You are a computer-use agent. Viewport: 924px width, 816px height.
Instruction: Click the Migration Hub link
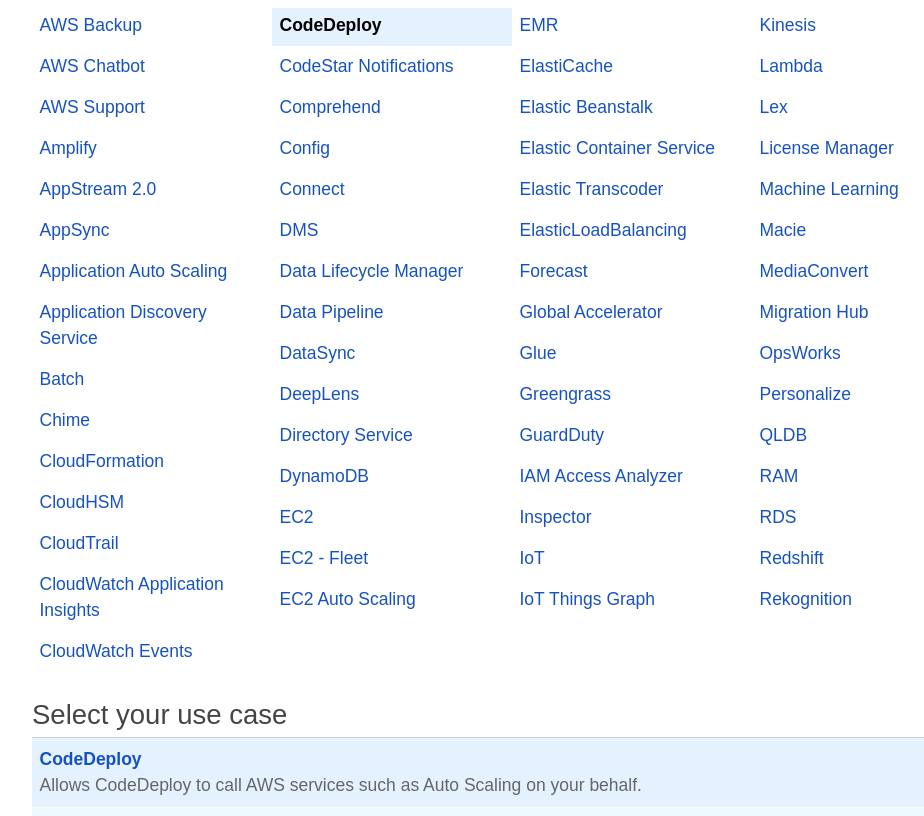813,312
